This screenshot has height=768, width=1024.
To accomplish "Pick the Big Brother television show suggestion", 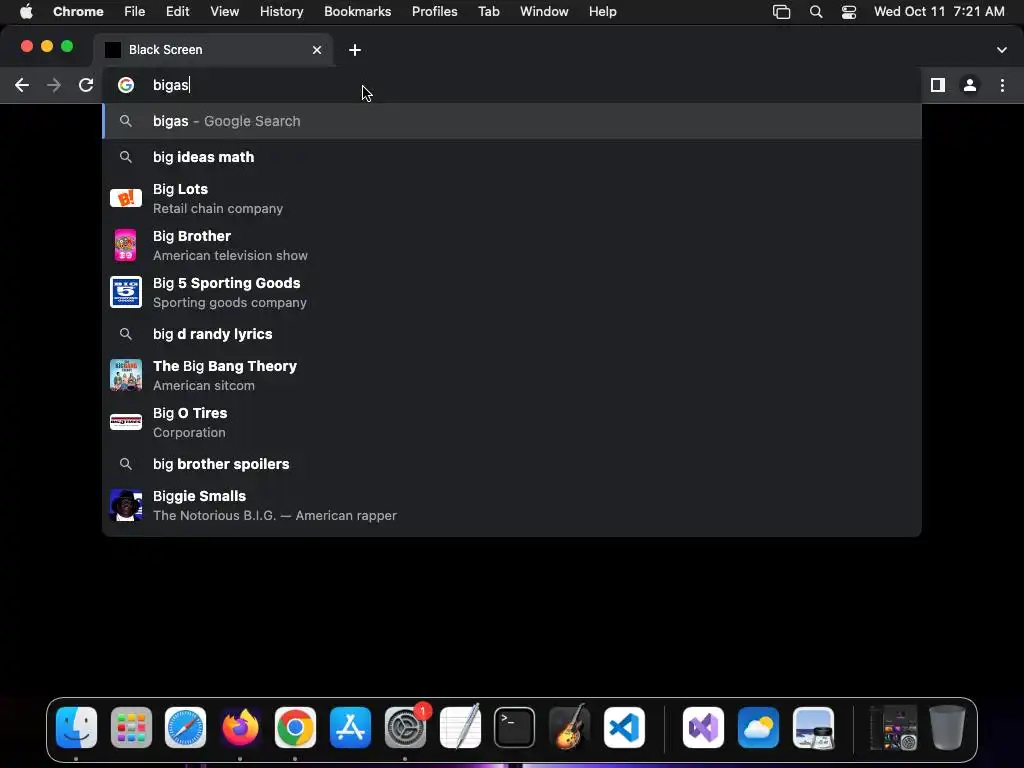I will pyautogui.click(x=512, y=246).
